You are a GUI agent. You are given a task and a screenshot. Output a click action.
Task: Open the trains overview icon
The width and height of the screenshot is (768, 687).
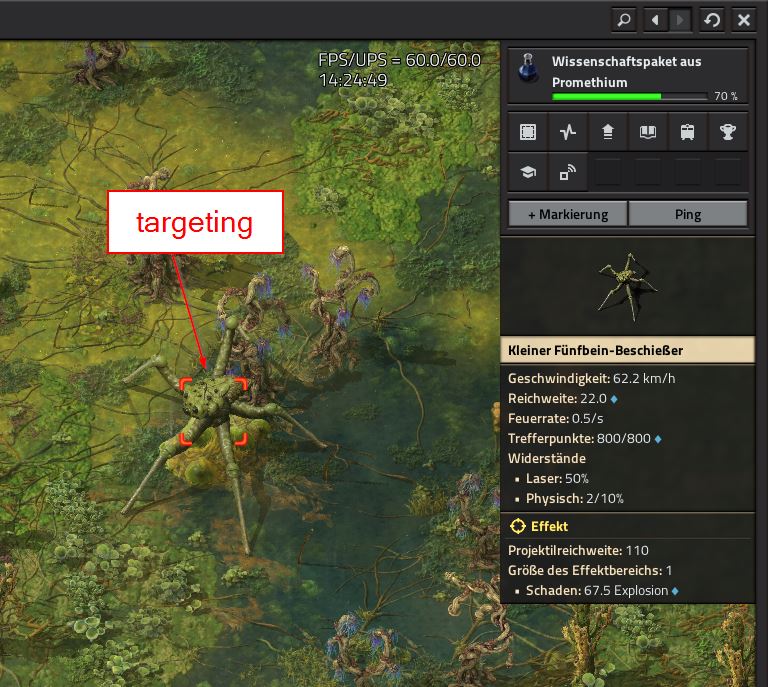688,132
